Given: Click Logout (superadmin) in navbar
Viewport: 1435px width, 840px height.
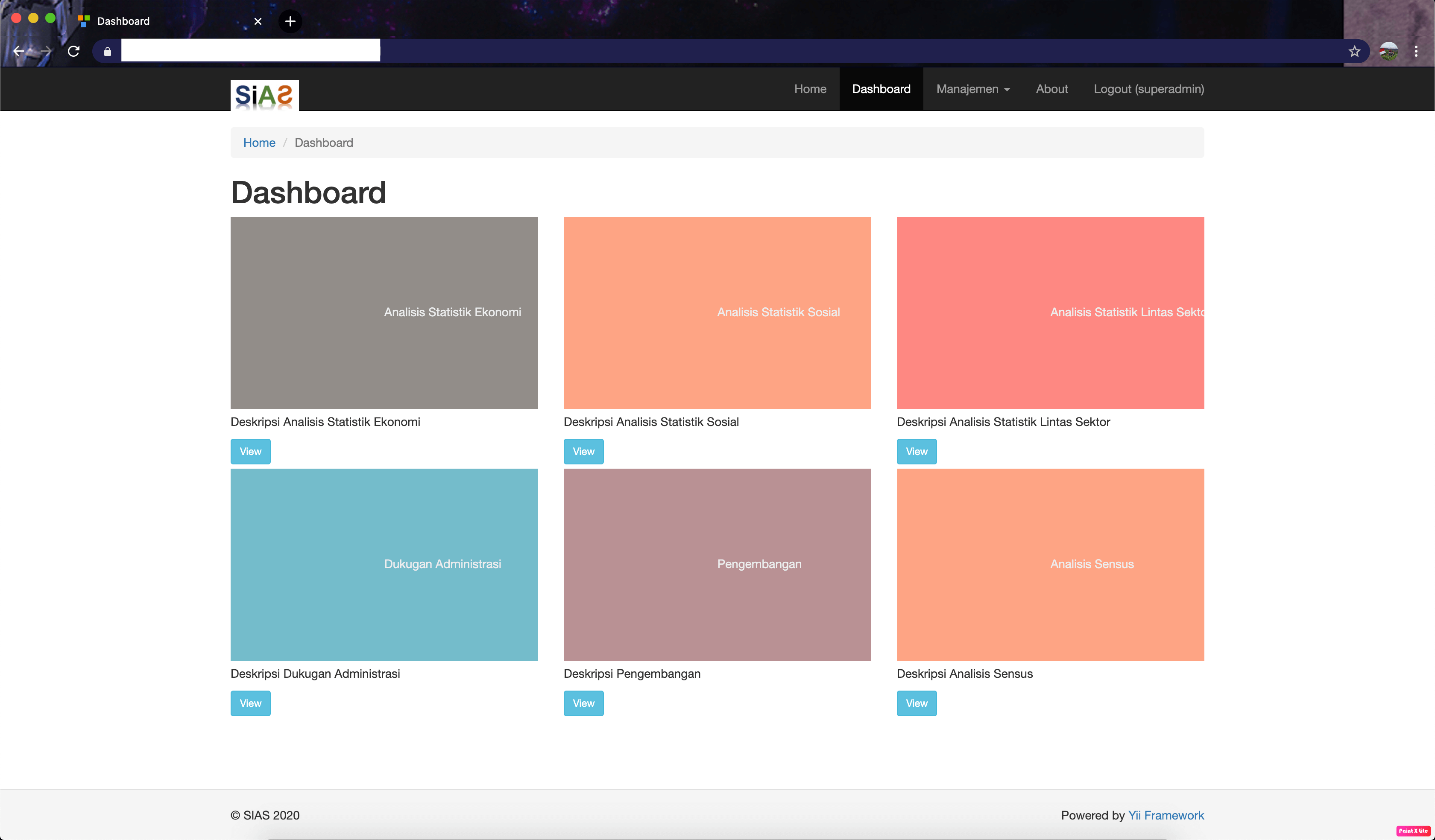Looking at the screenshot, I should pyautogui.click(x=1148, y=89).
